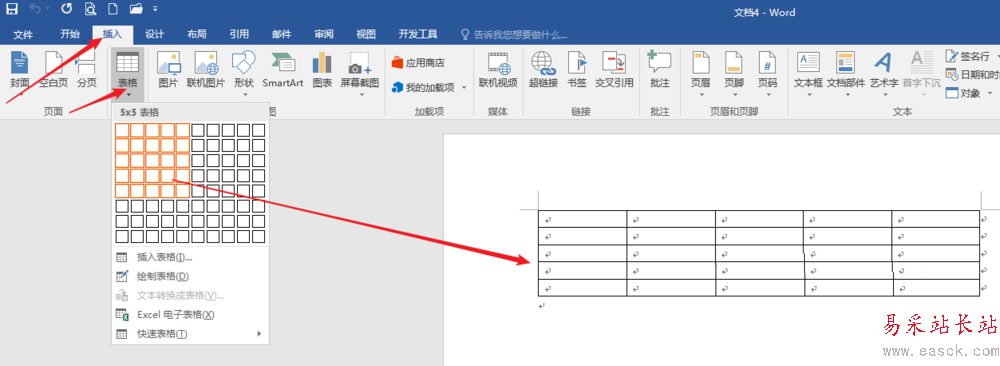Expand the Shapes dropdown arrow
This screenshot has height=366, width=1000.
244,95
